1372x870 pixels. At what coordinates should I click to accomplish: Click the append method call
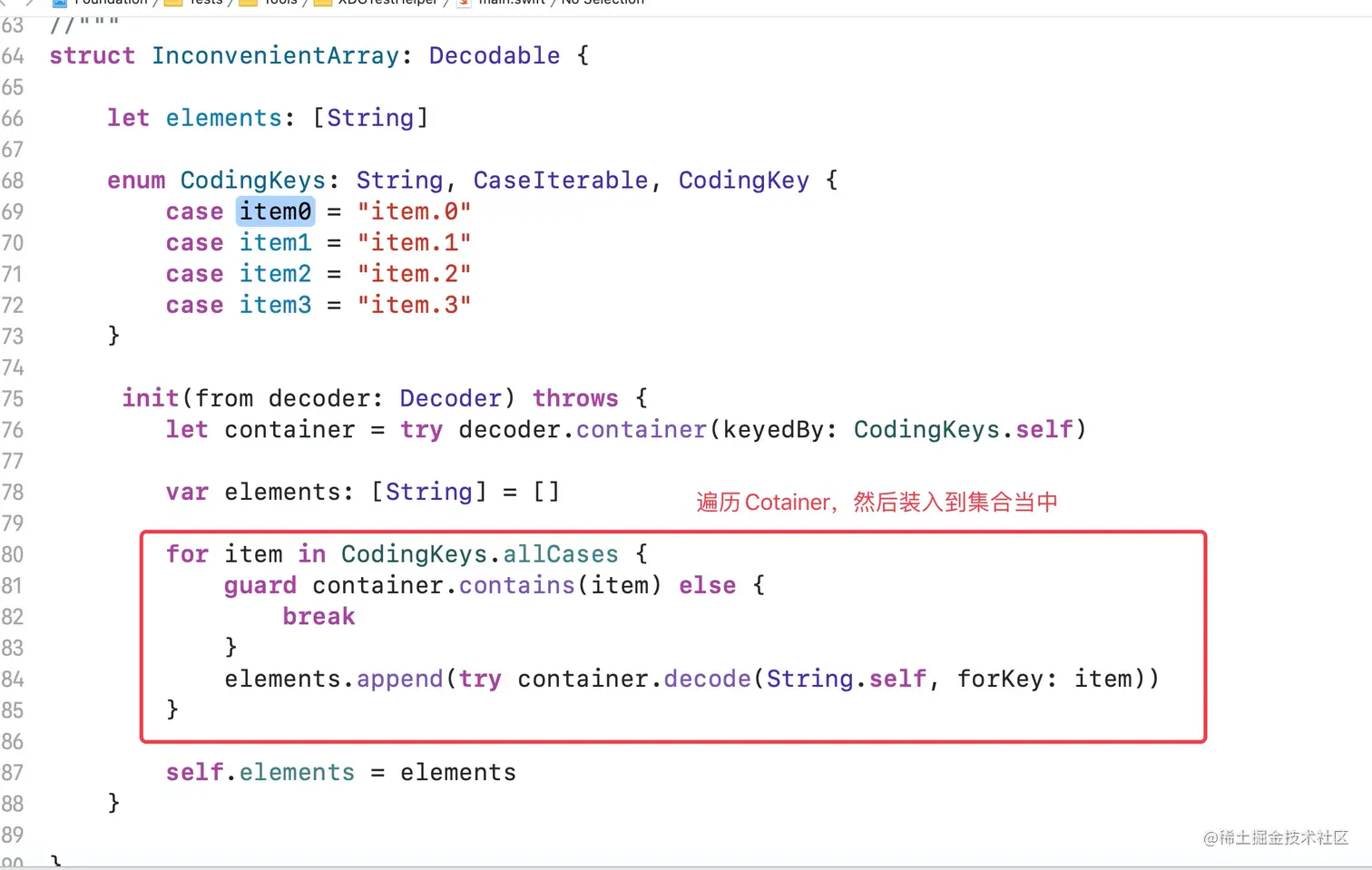point(400,679)
